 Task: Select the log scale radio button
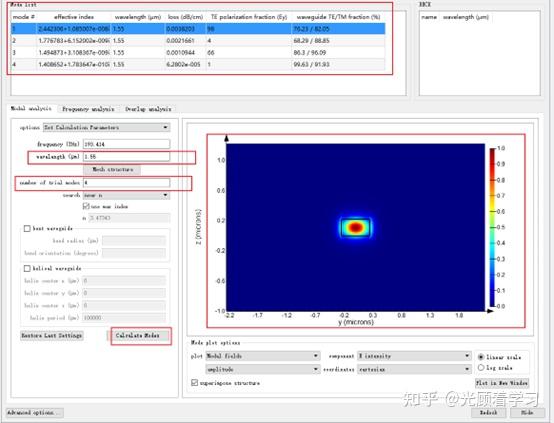pos(481,368)
